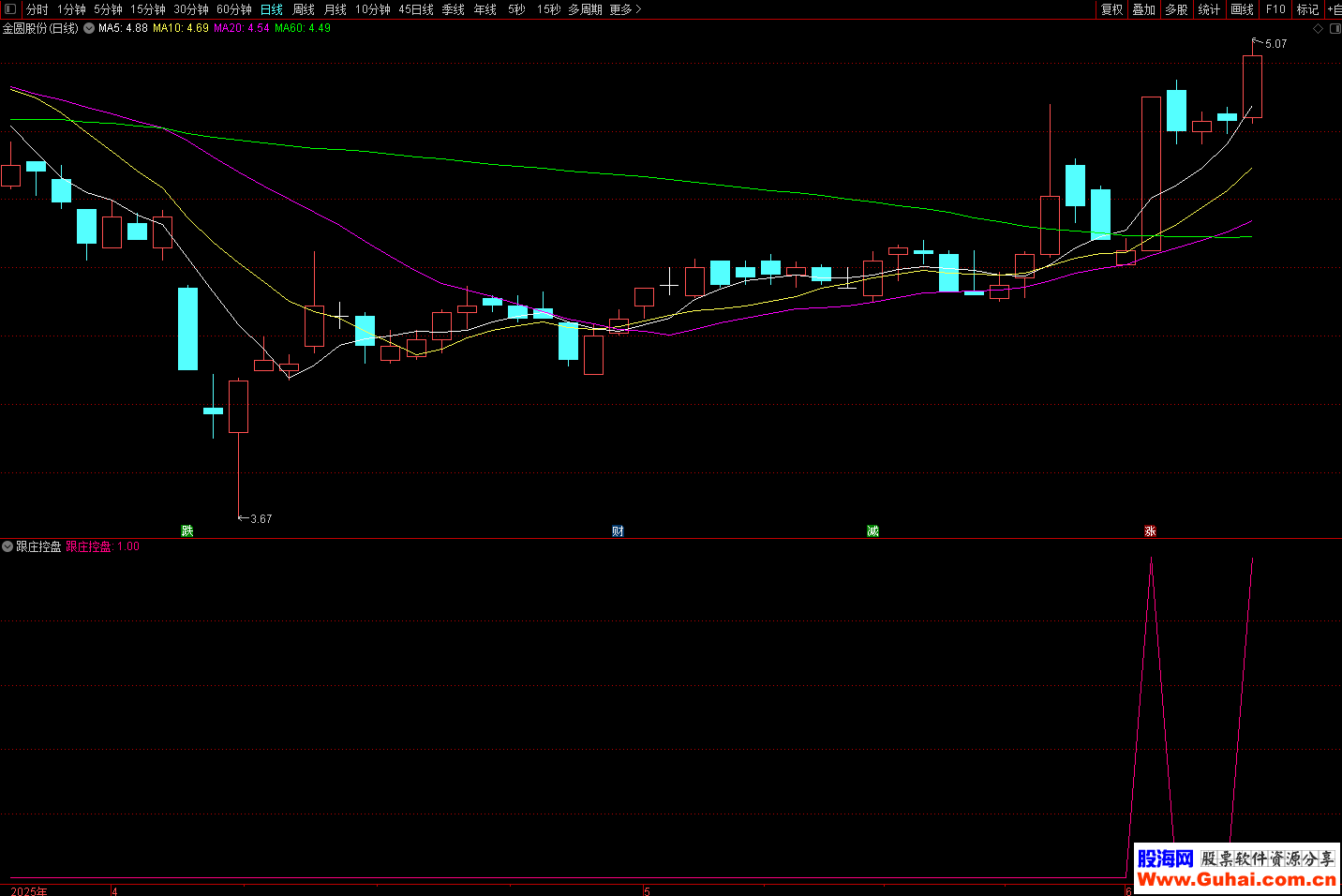1342x896 pixels.
Task: Click the 2025年 date axis label
Action: point(29,891)
